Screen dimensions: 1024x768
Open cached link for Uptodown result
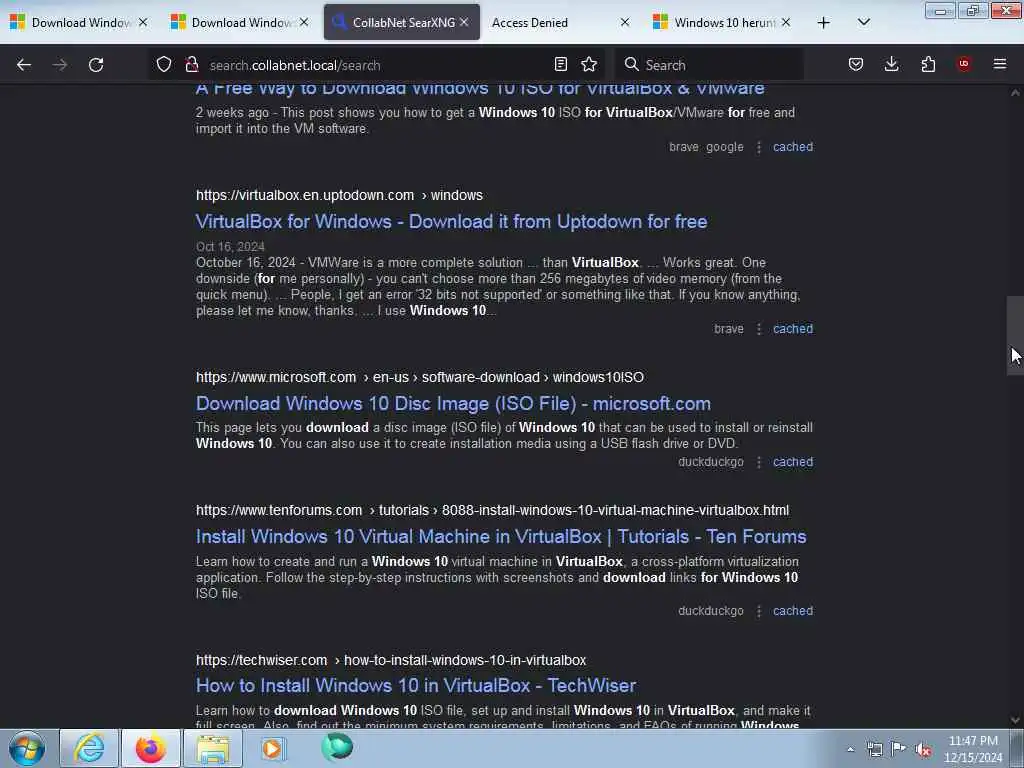(x=793, y=328)
